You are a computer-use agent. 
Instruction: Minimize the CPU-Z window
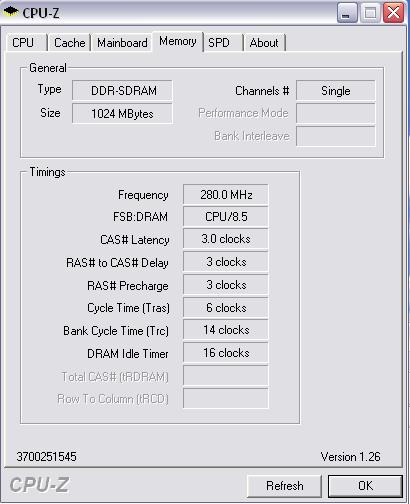pyautogui.click(x=347, y=13)
